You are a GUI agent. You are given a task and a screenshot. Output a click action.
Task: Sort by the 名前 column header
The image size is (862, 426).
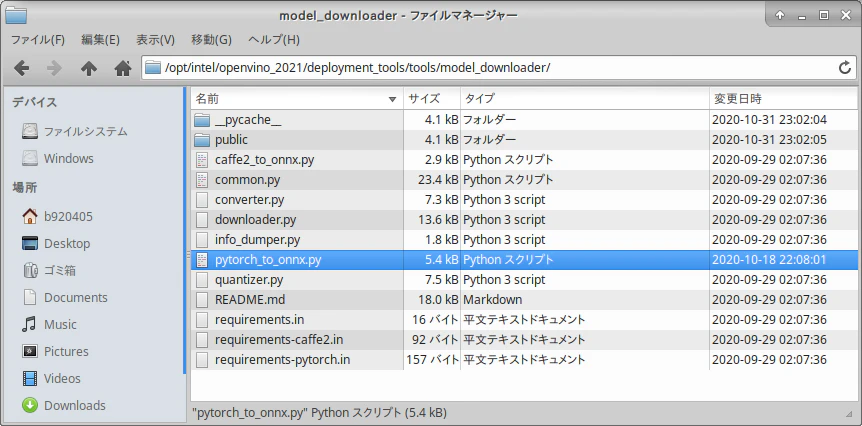tap(297, 99)
